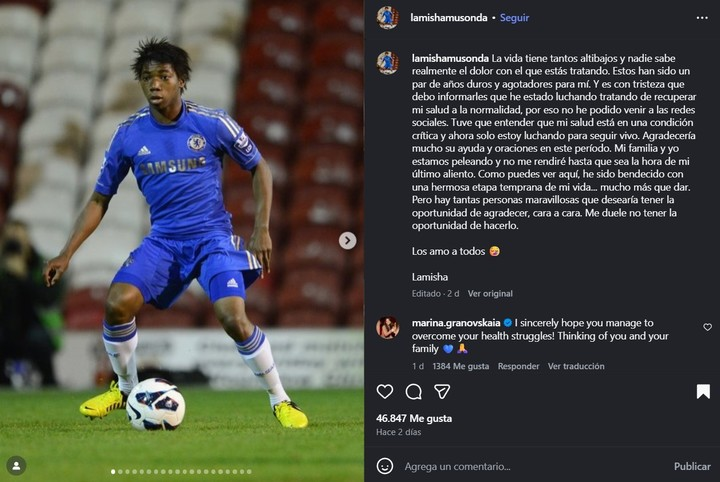
Task: Open comments via the speech bubble icon
Action: pyautogui.click(x=413, y=392)
